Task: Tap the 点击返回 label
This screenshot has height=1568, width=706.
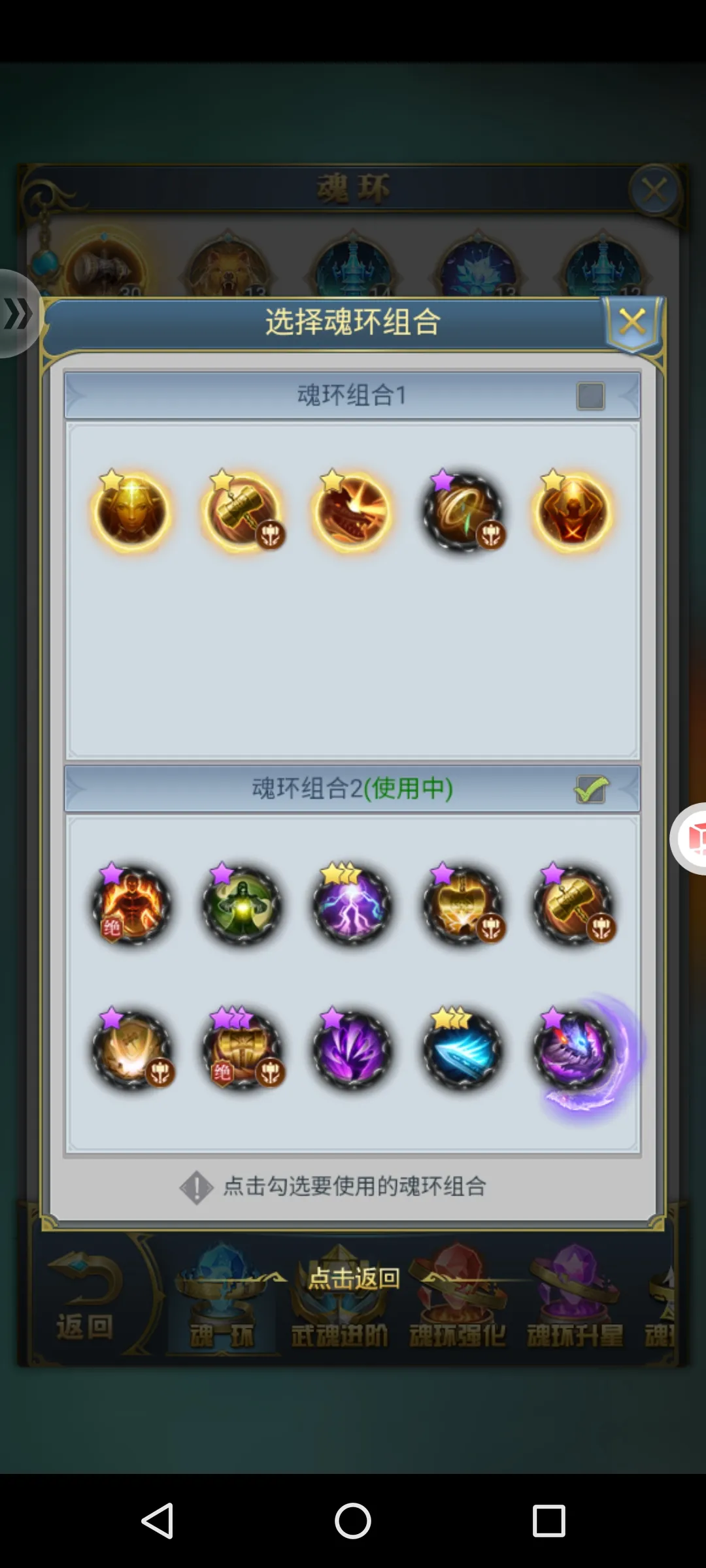Action: [354, 1278]
